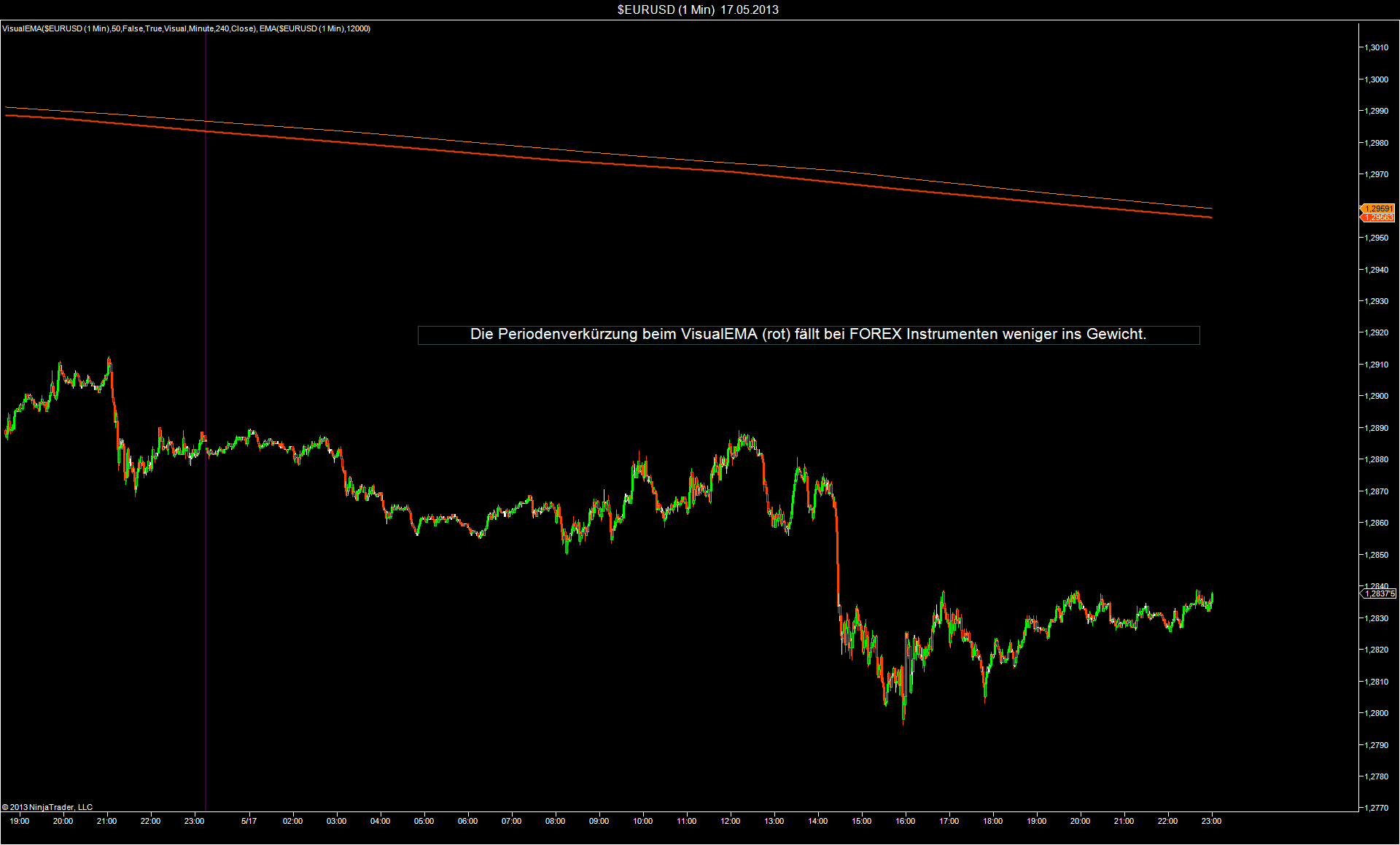Click the 1,2770 price axis label
Screen dimensions: 1400x845
tap(1377, 808)
